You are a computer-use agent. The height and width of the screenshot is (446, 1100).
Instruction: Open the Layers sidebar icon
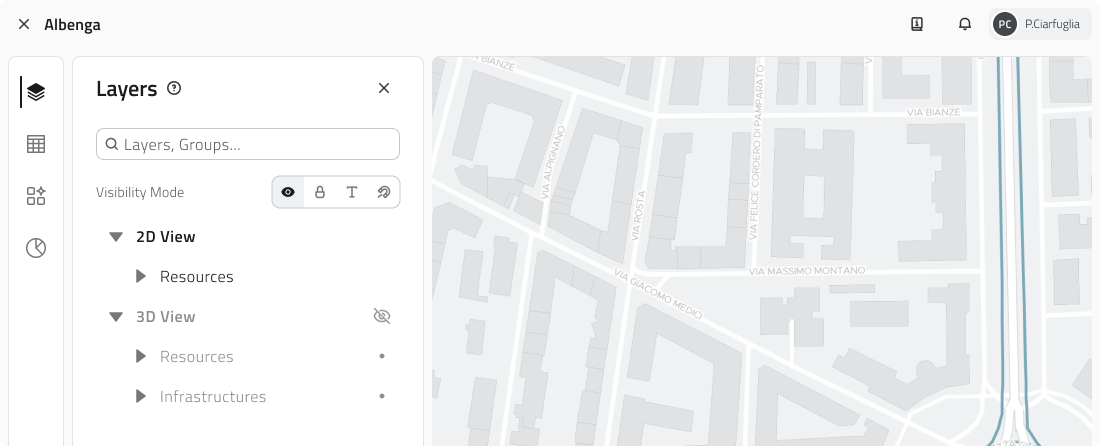coord(36,93)
